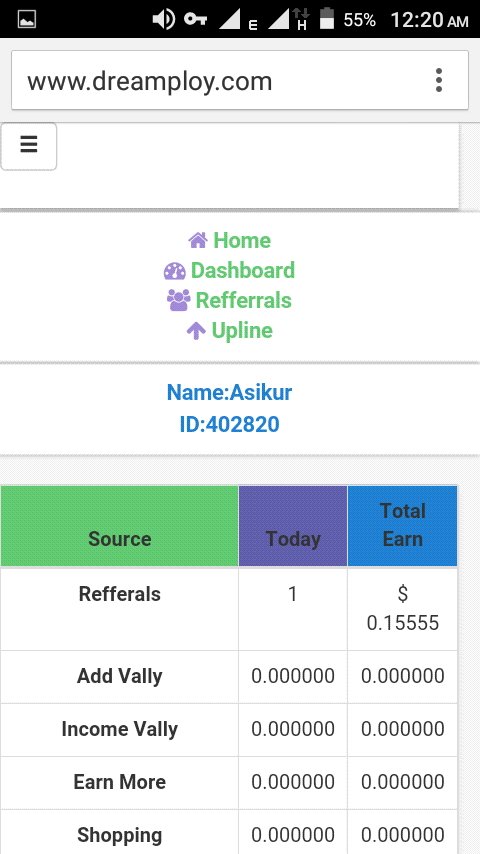The height and width of the screenshot is (854, 480).
Task: Open the Dashboard link
Action: (242, 271)
